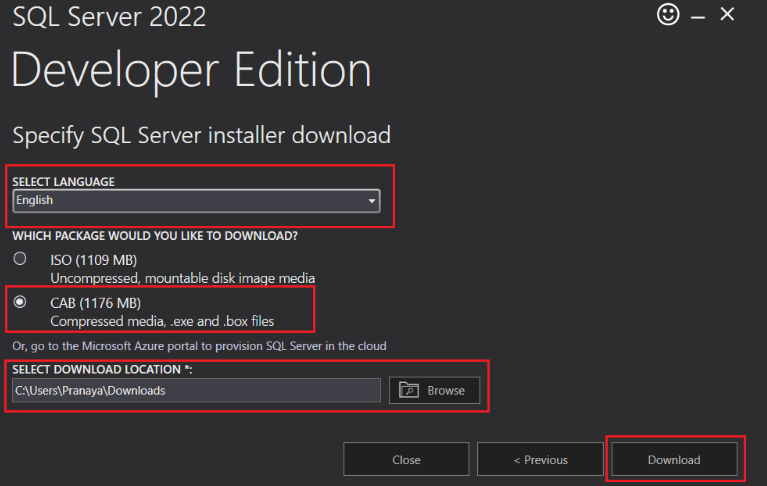Click 'SELECT DOWNLOAD LOCATION' label
Viewport: 767px width, 486px height.
tap(102, 369)
